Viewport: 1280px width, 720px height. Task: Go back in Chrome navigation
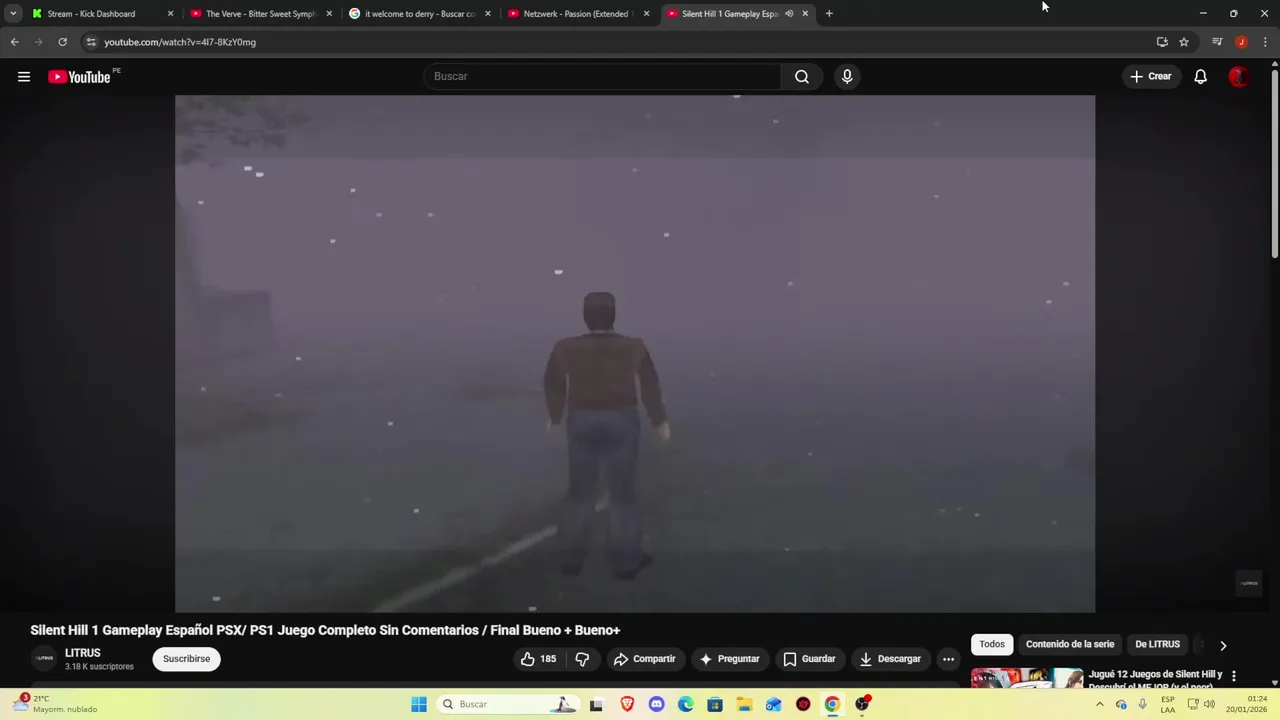point(14,42)
